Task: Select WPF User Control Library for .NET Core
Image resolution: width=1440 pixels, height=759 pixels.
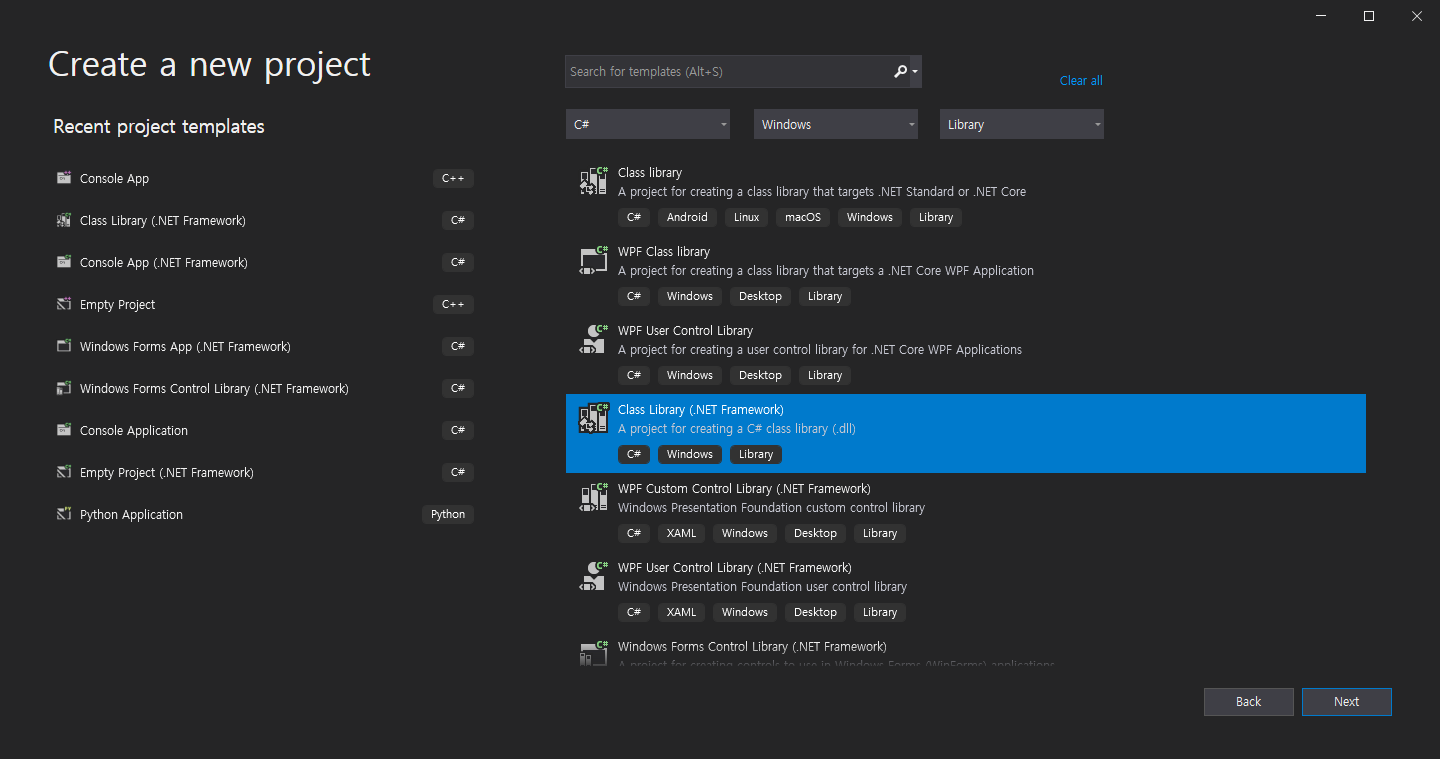Action: point(685,330)
